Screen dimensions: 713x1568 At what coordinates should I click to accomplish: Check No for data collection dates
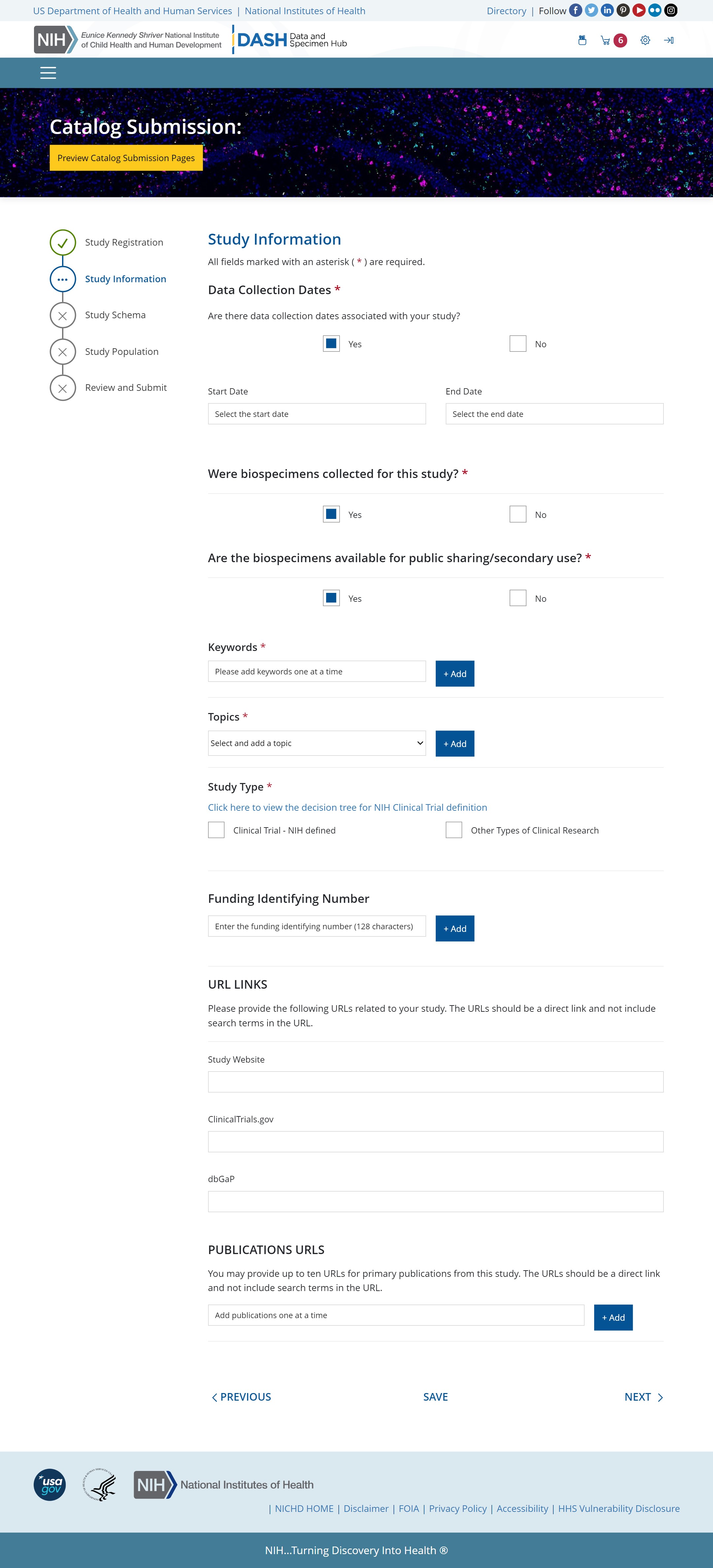(x=518, y=344)
